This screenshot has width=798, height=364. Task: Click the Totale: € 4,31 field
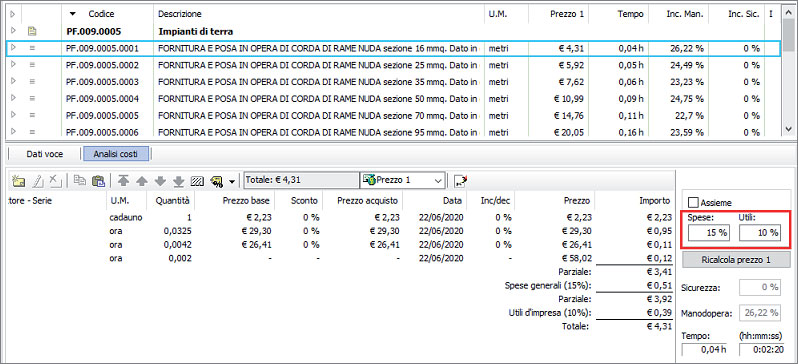pos(301,180)
